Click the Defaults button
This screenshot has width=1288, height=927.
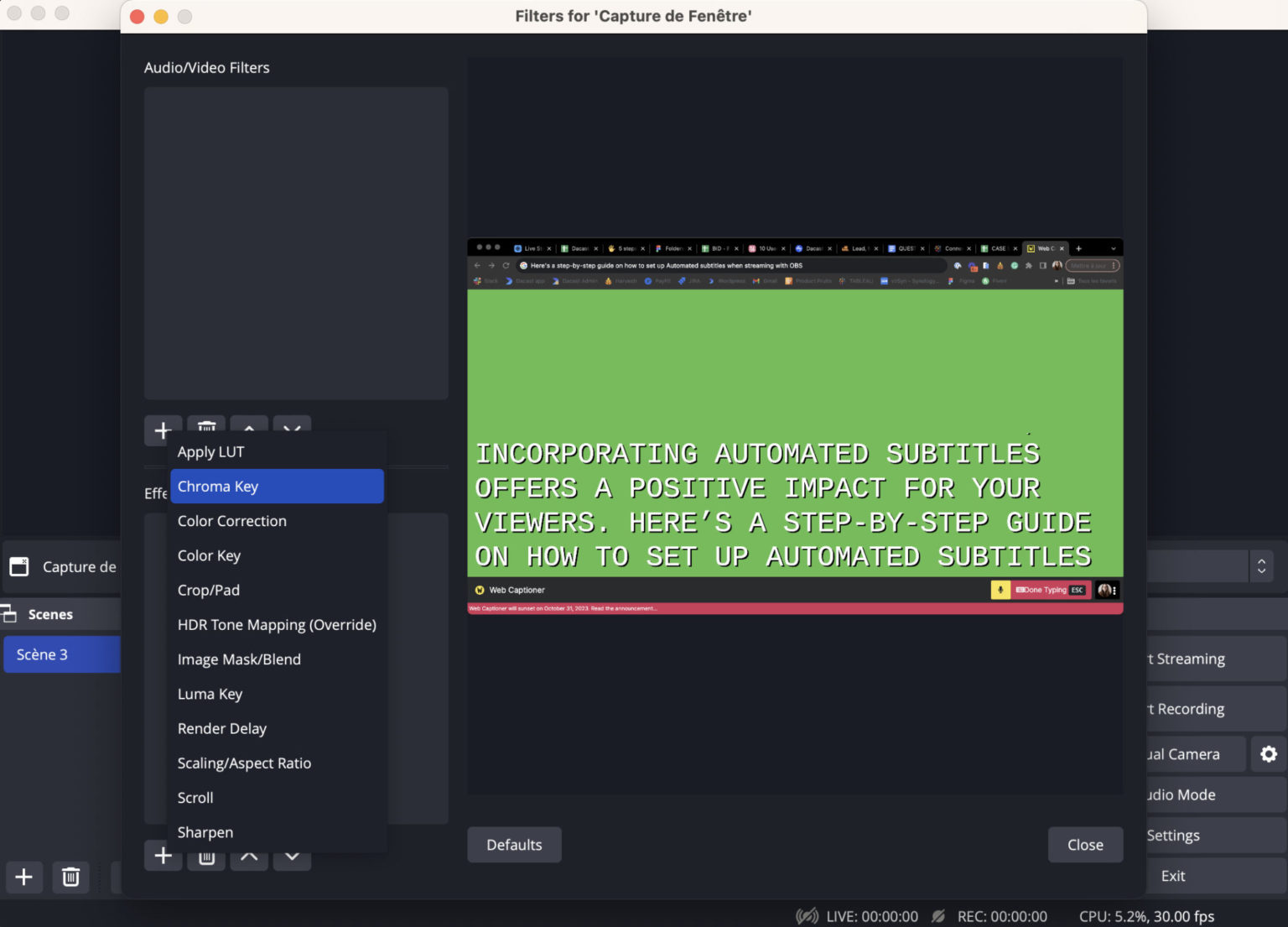pos(514,845)
